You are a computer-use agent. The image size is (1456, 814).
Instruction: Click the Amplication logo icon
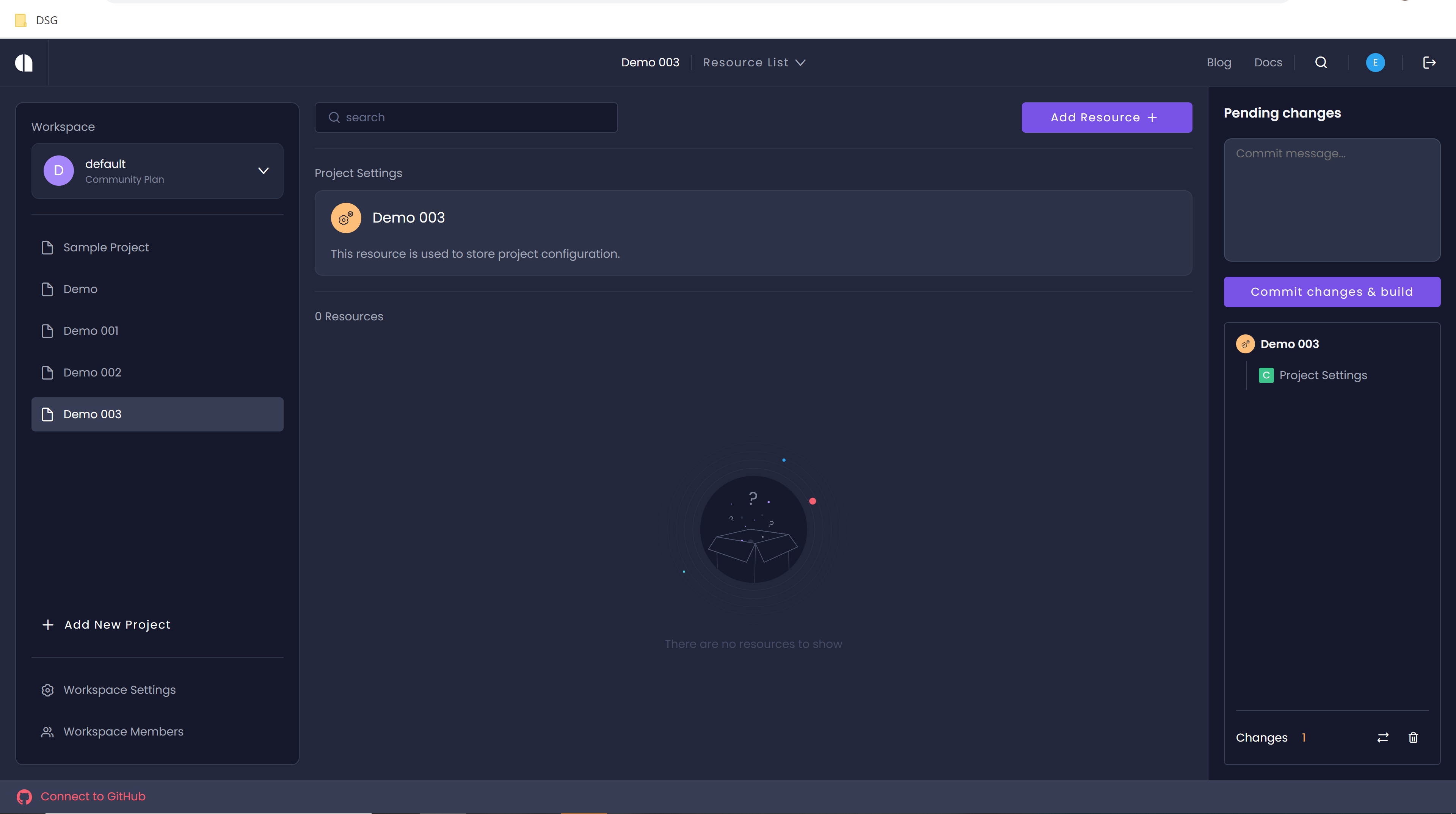coord(24,63)
